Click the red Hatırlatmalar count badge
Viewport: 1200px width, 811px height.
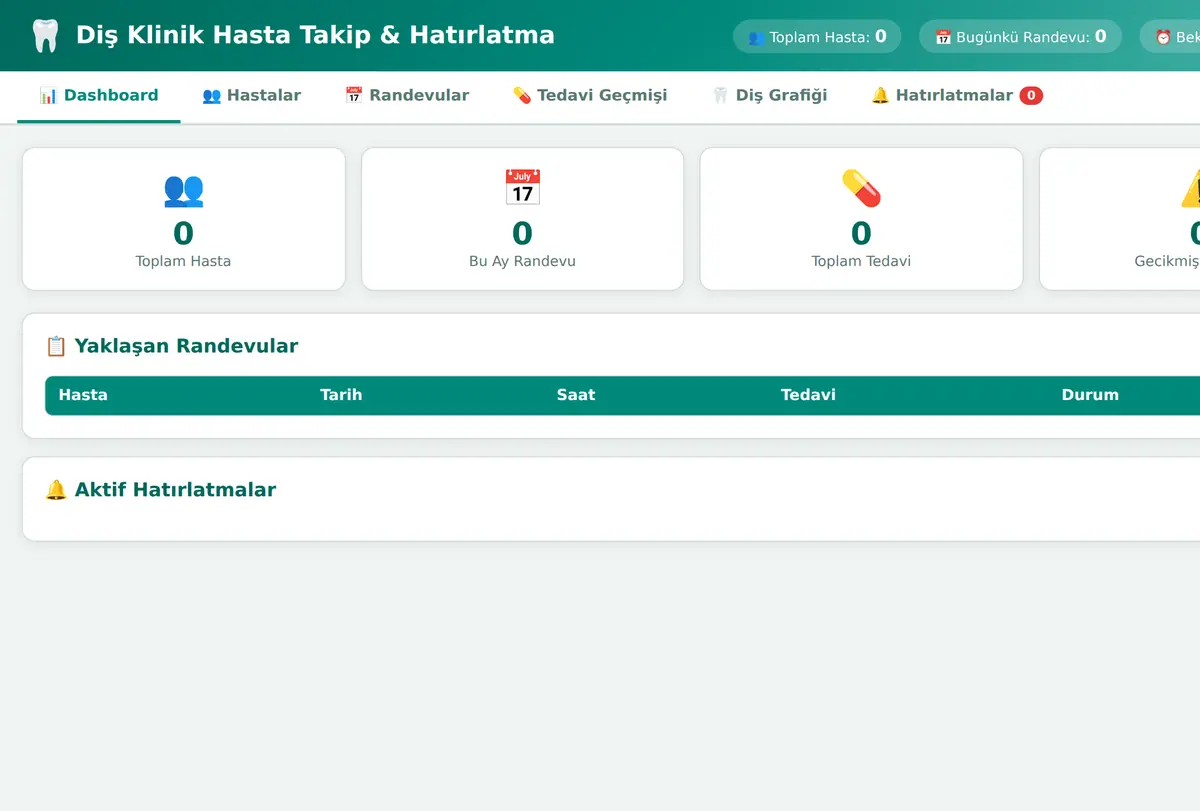pos(1031,96)
